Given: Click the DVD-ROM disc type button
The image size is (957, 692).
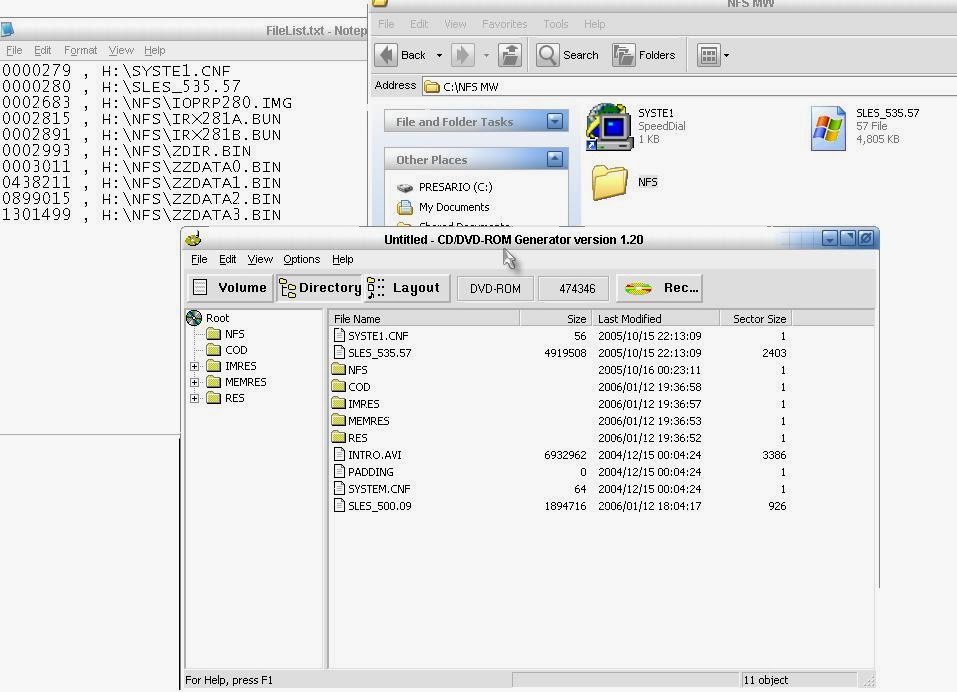Looking at the screenshot, I should pos(494,288).
